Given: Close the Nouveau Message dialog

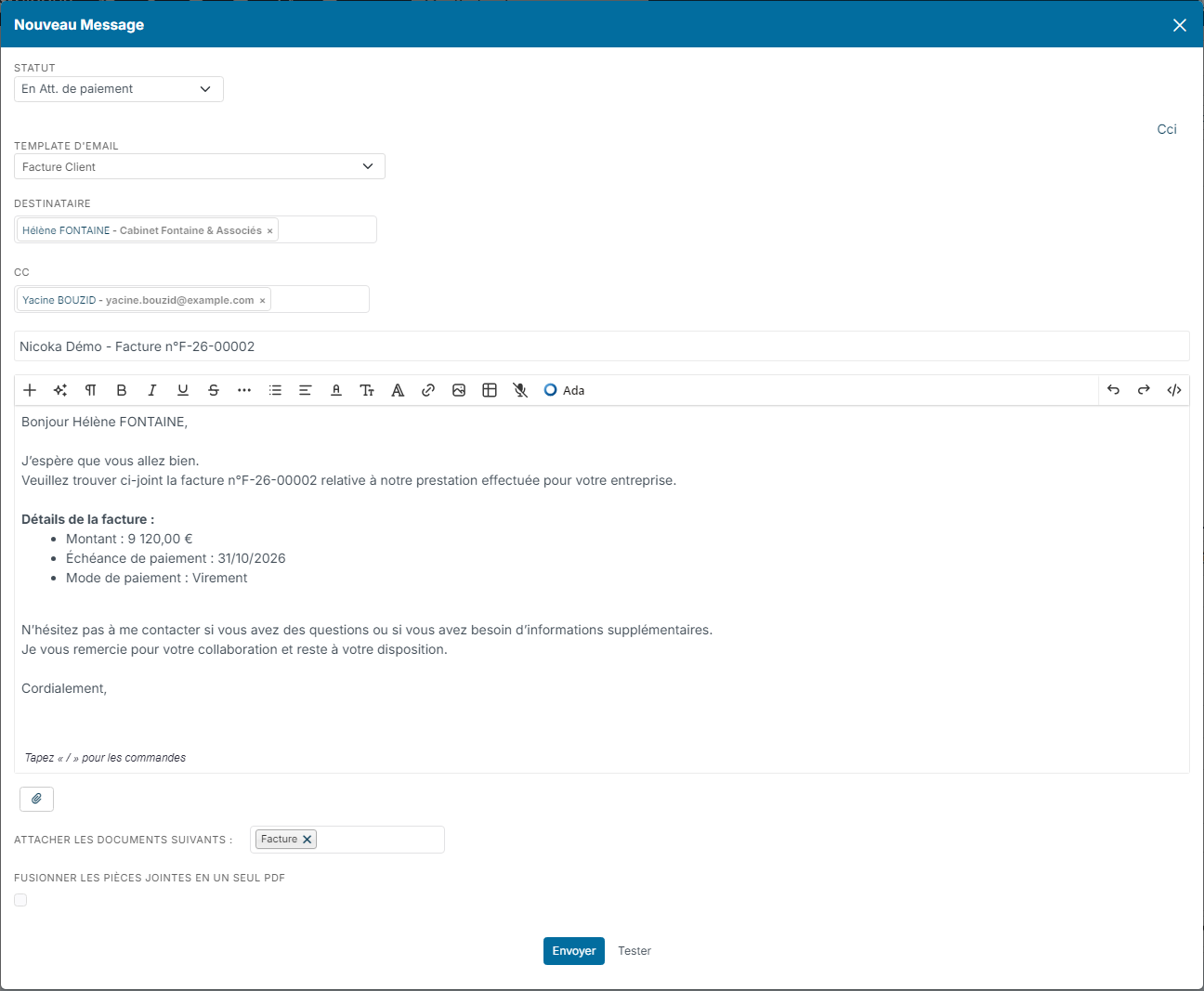Looking at the screenshot, I should [x=1180, y=25].
